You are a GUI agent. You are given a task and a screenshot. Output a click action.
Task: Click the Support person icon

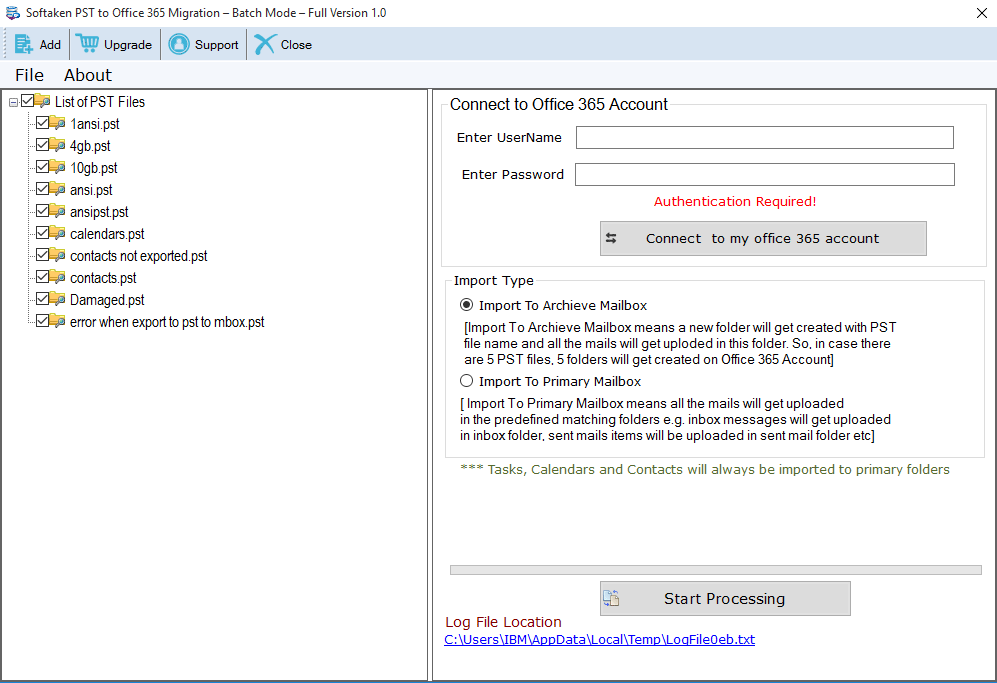click(x=179, y=45)
